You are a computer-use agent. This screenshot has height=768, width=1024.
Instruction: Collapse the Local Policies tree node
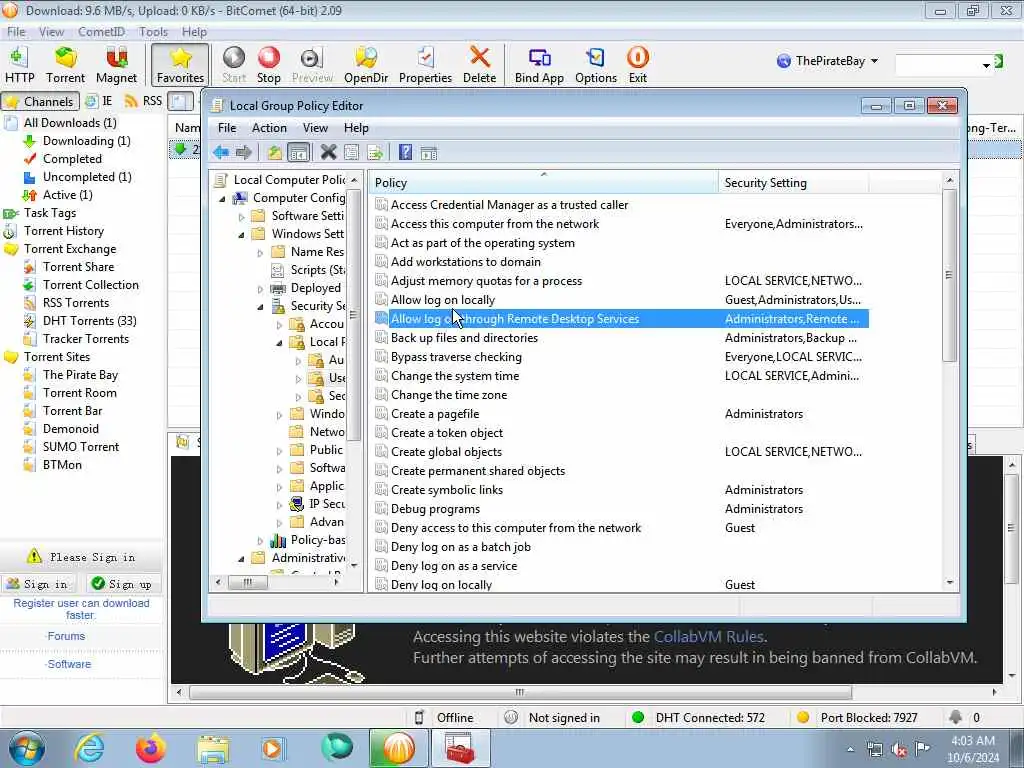tap(280, 342)
